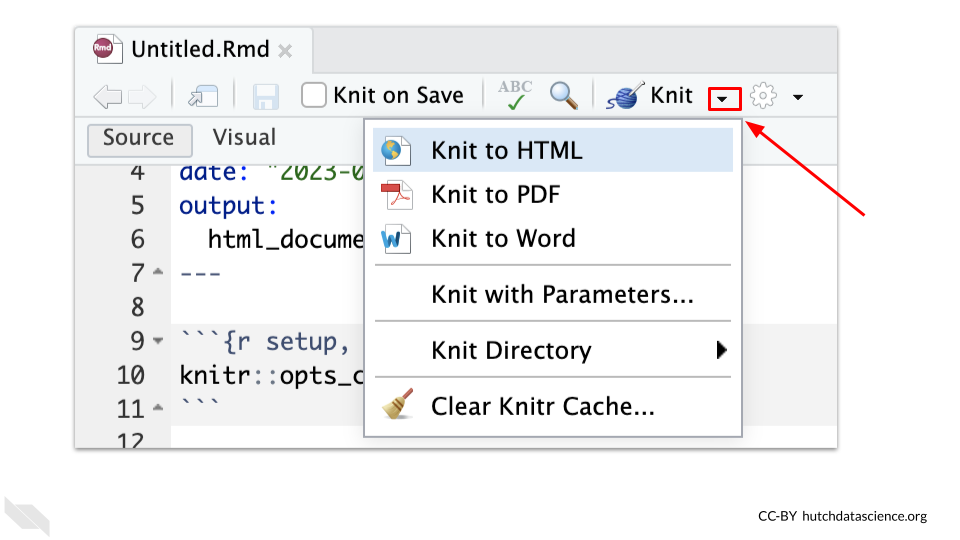The width and height of the screenshot is (960, 540).
Task: Collapse the code chunk at line 9
Action: pyautogui.click(x=158, y=340)
